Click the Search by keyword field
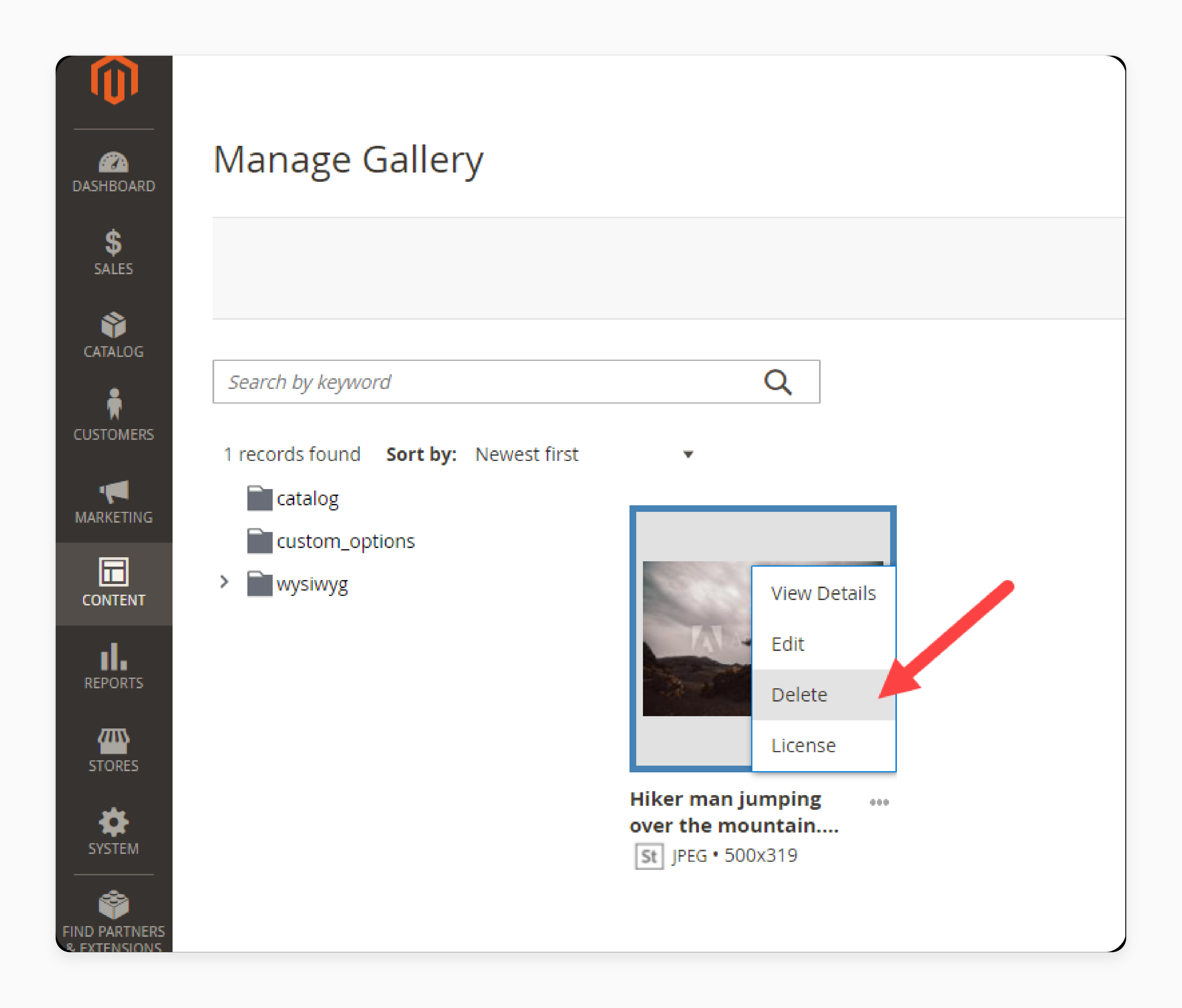Image resolution: width=1182 pixels, height=1008 pixels. pos(516,382)
